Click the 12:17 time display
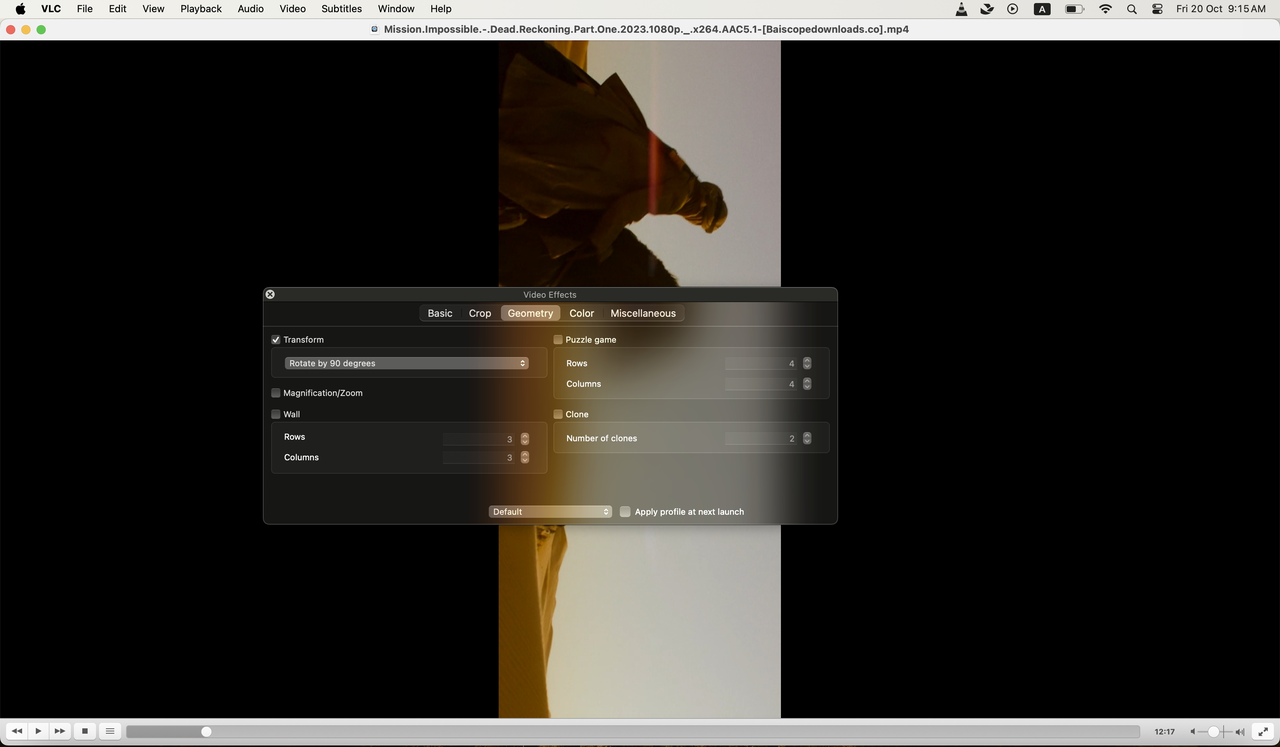The width and height of the screenshot is (1280, 747). tap(1166, 731)
